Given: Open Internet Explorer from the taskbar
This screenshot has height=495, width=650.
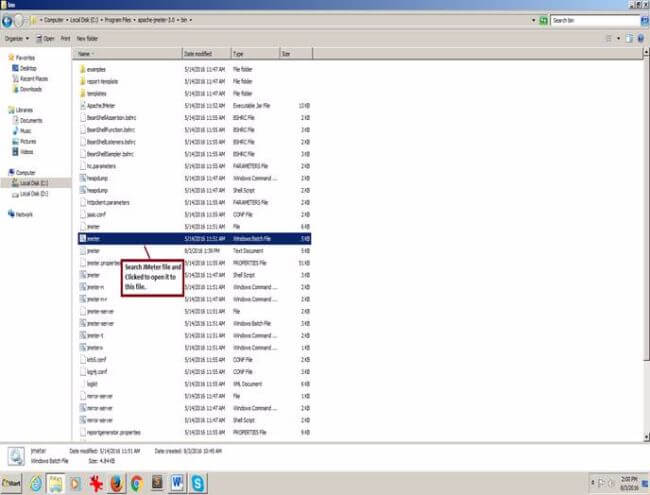Looking at the screenshot, I should [x=36, y=483].
